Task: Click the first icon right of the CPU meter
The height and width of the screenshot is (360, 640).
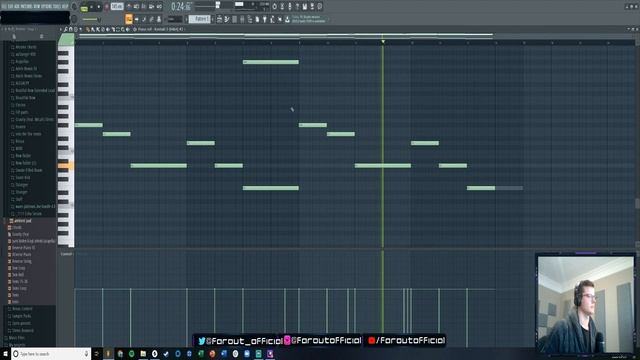Action: click(274, 6)
